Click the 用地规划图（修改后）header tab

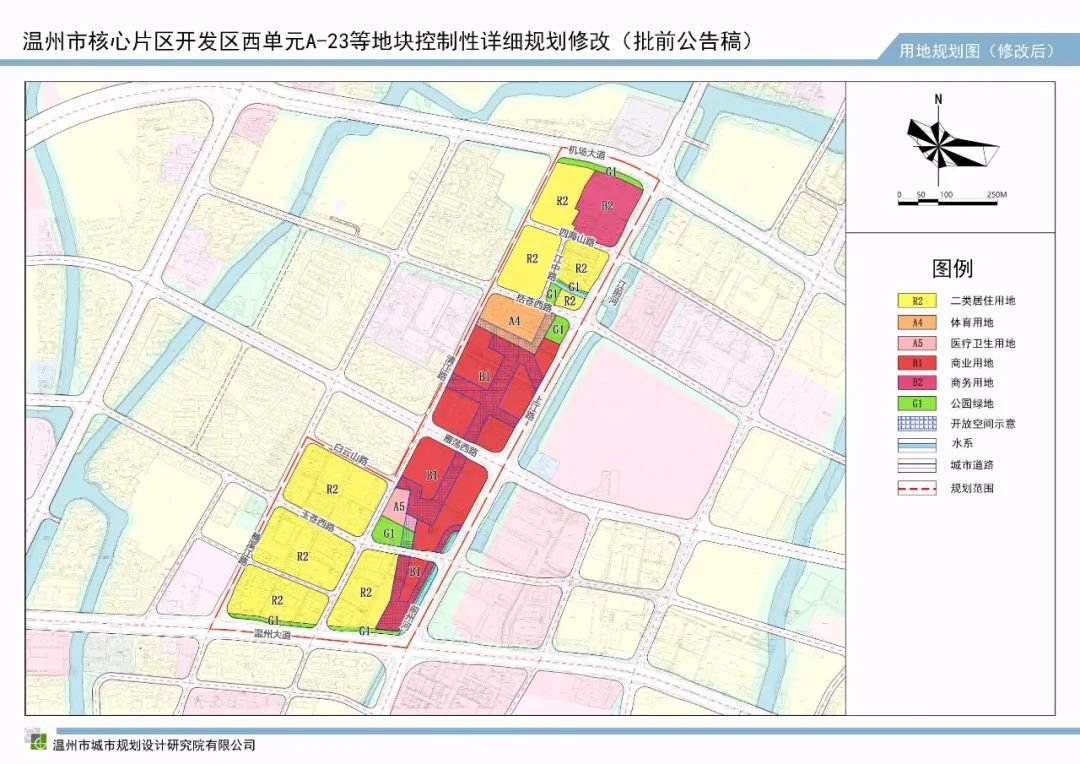click(977, 51)
